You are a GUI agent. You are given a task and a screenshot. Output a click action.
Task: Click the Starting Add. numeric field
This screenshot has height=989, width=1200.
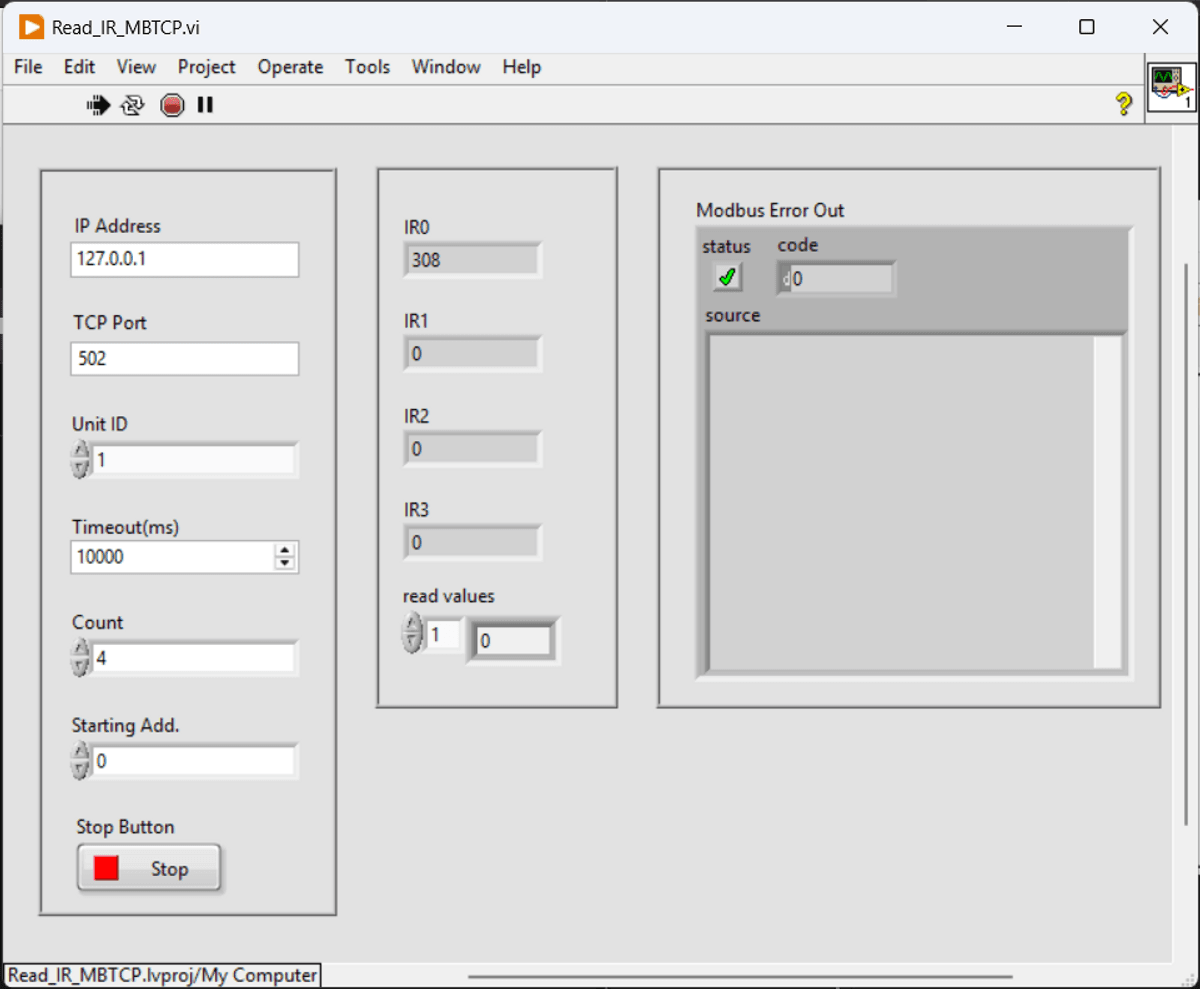click(x=195, y=761)
